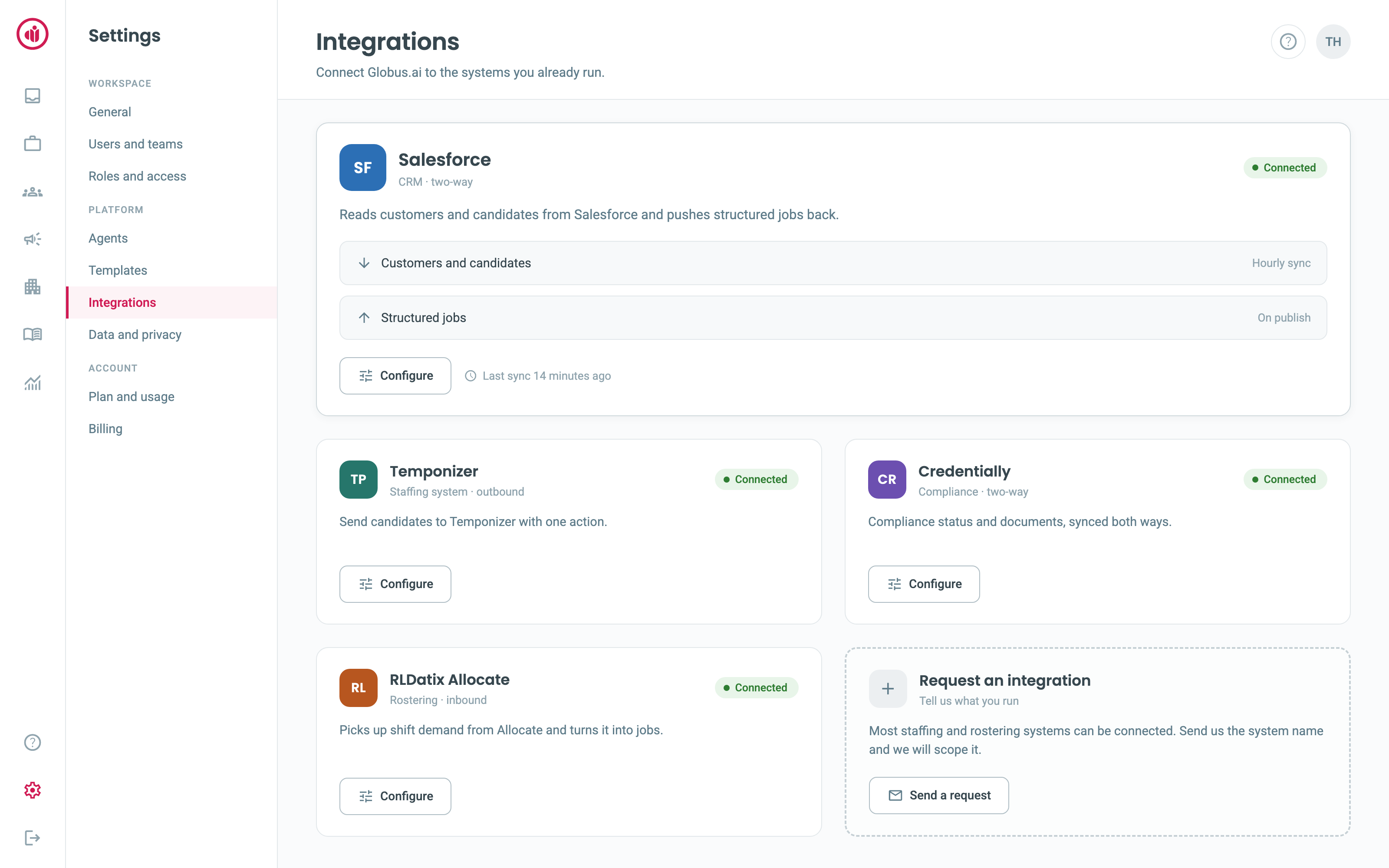Click Customers and candidates sync row

833,263
